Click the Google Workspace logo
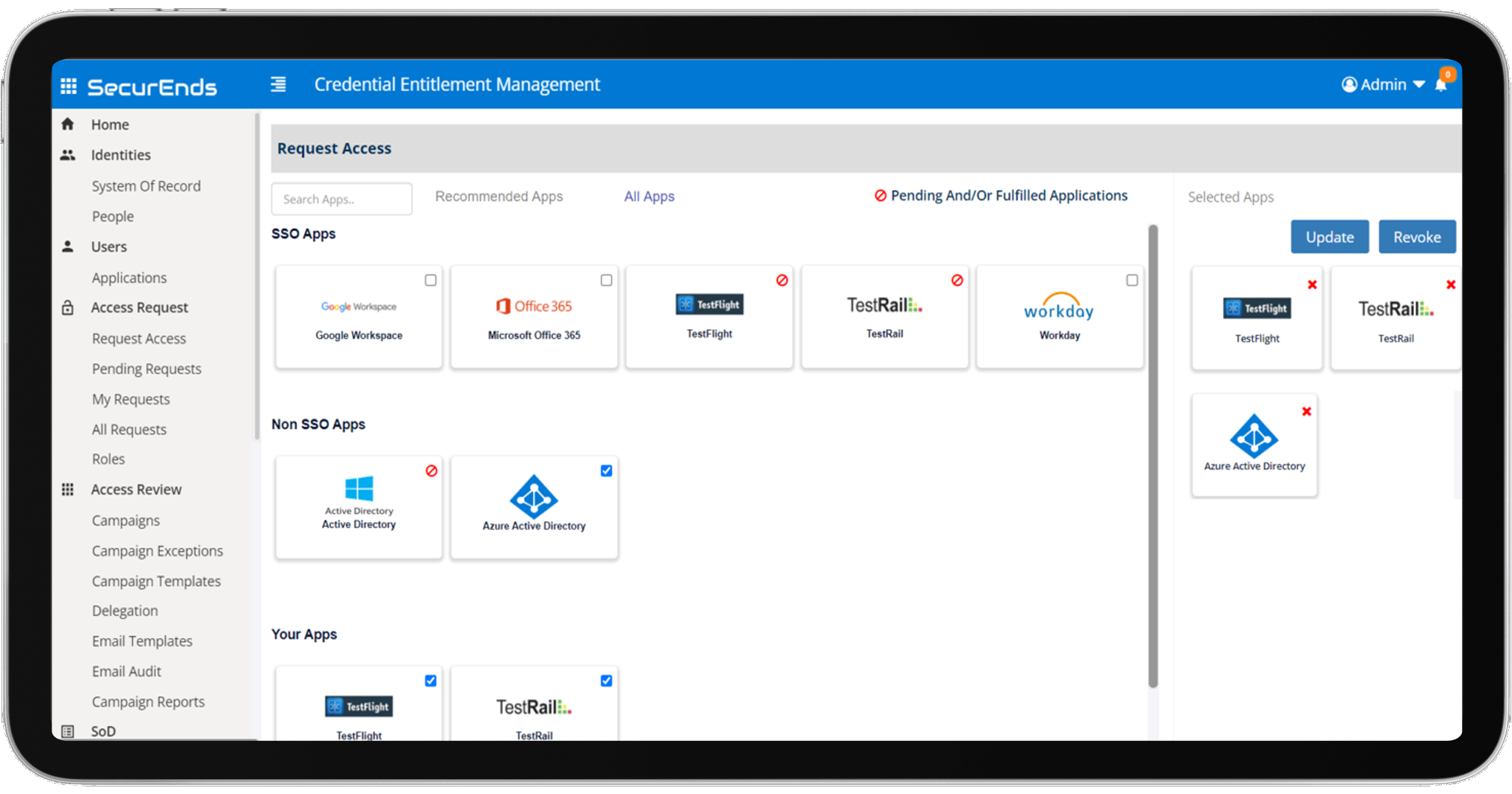Viewport: 1512px width, 794px height. (x=359, y=307)
